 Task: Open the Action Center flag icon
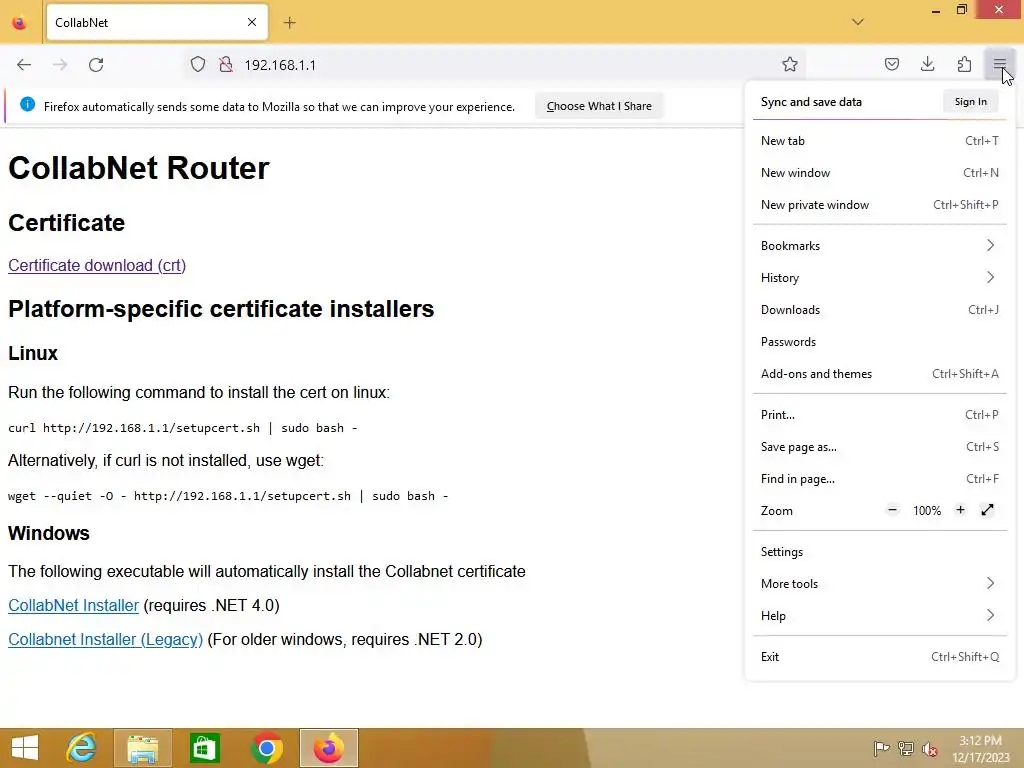coord(881,748)
